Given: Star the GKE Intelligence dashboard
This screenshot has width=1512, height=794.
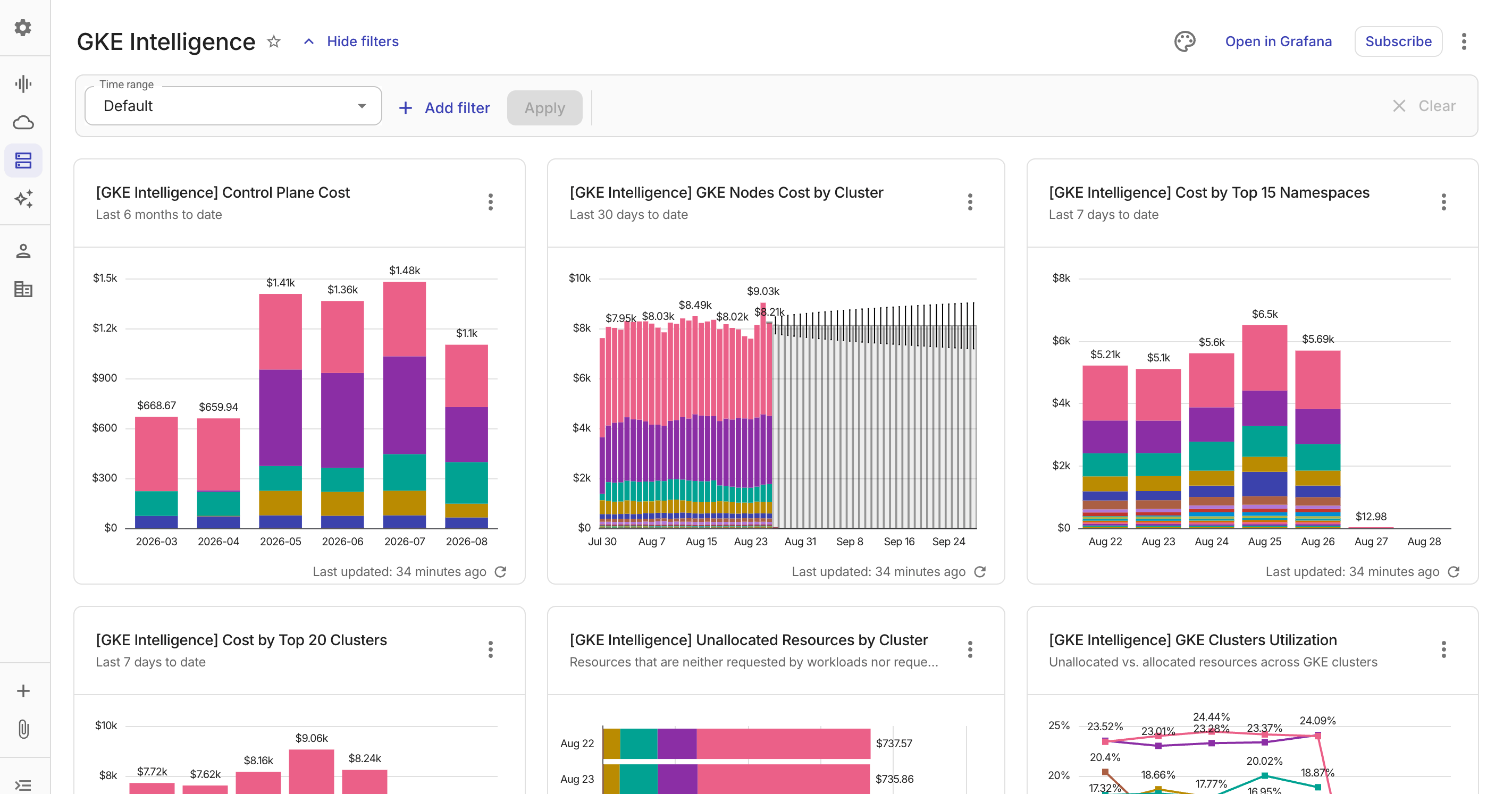Looking at the screenshot, I should [273, 41].
